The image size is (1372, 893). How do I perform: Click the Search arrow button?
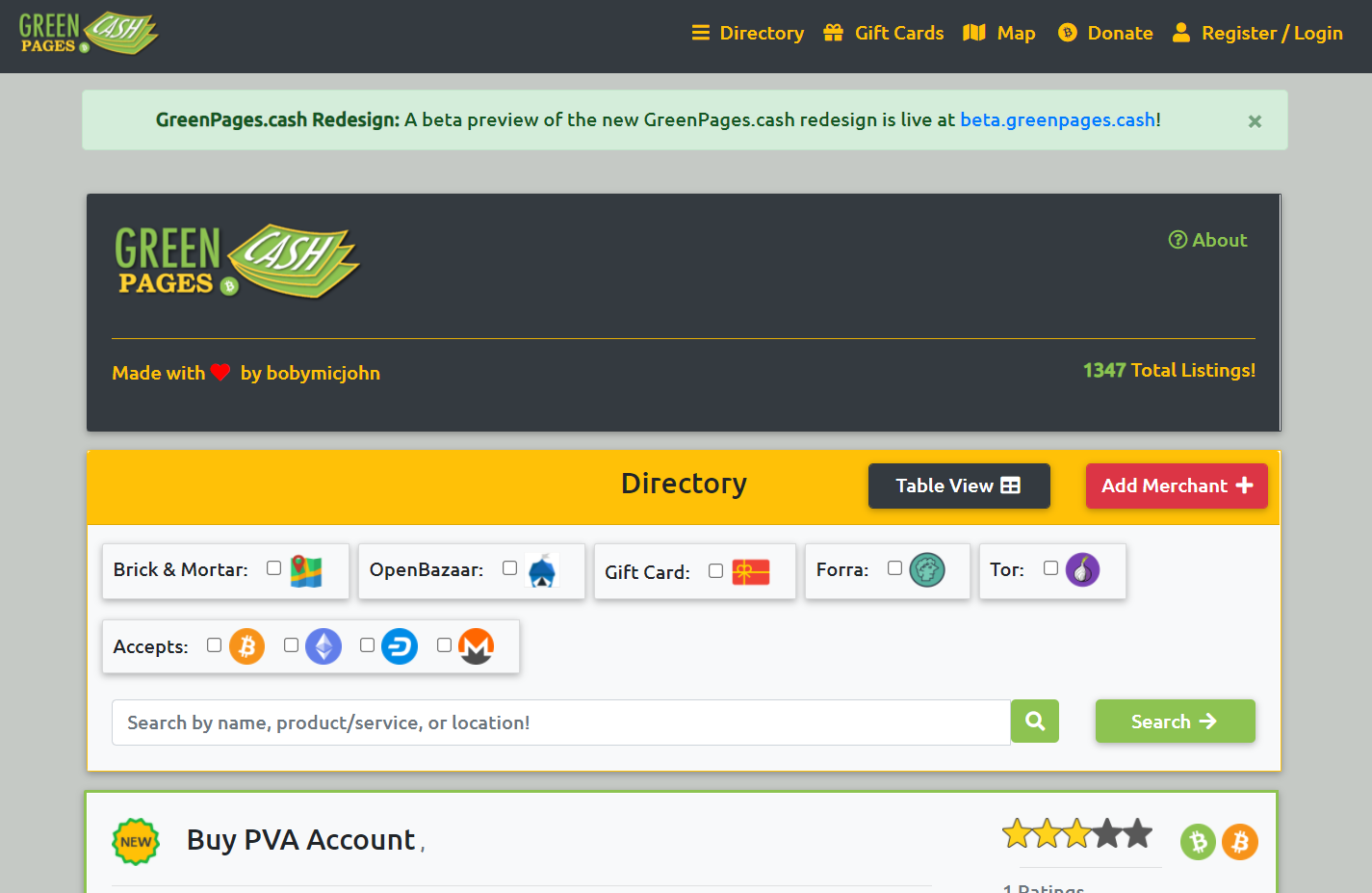tap(1176, 722)
